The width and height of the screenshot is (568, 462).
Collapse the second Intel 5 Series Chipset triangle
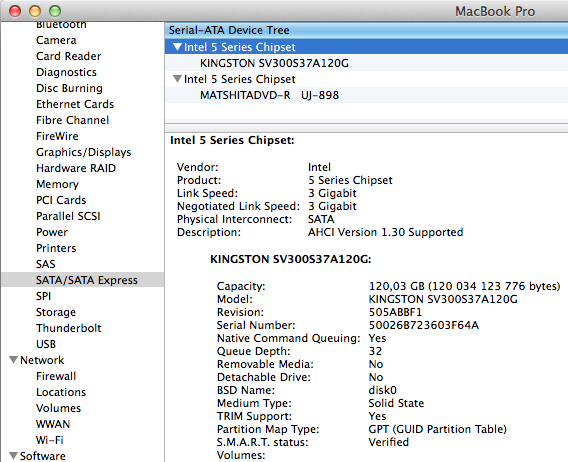click(x=178, y=79)
